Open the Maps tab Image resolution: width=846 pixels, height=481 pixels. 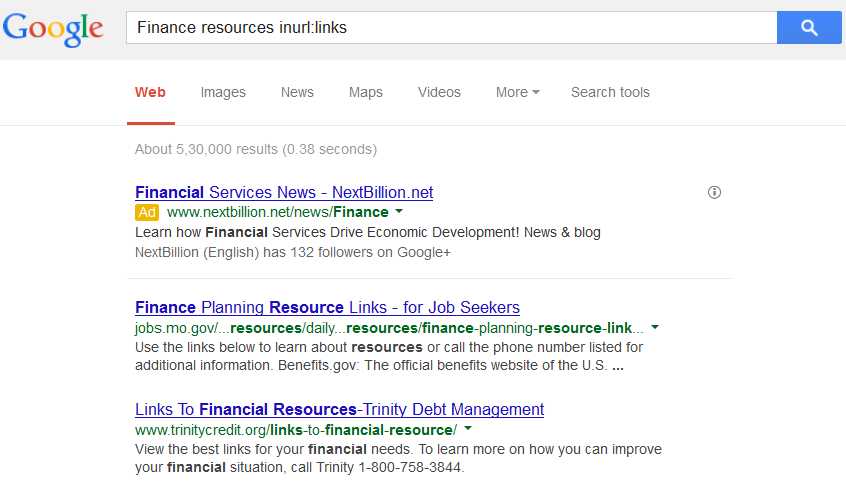coord(366,92)
